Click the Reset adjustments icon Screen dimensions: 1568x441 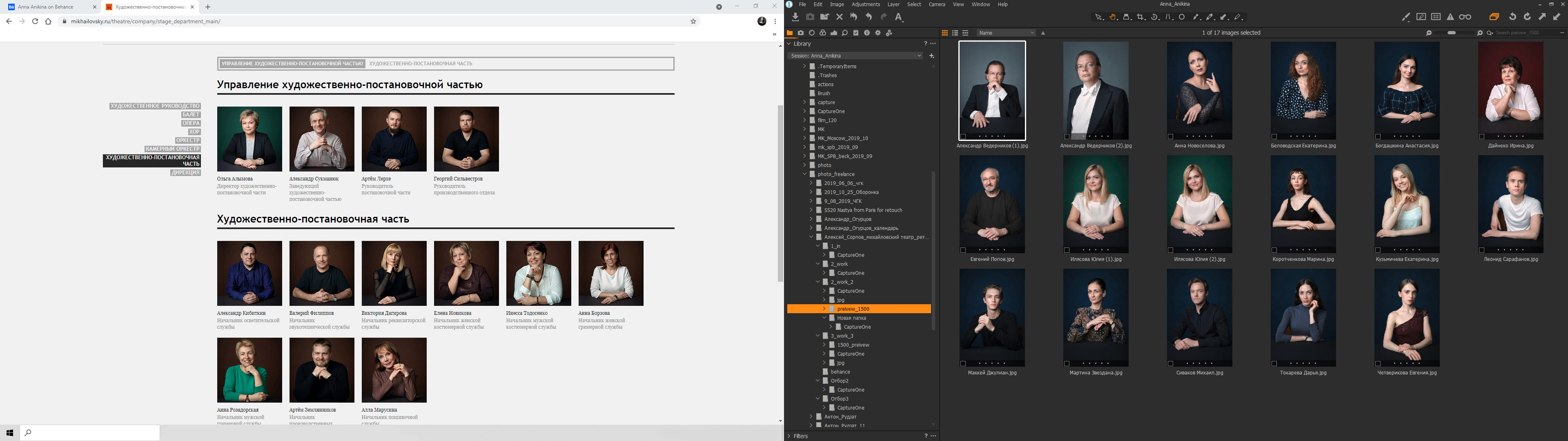point(854,17)
